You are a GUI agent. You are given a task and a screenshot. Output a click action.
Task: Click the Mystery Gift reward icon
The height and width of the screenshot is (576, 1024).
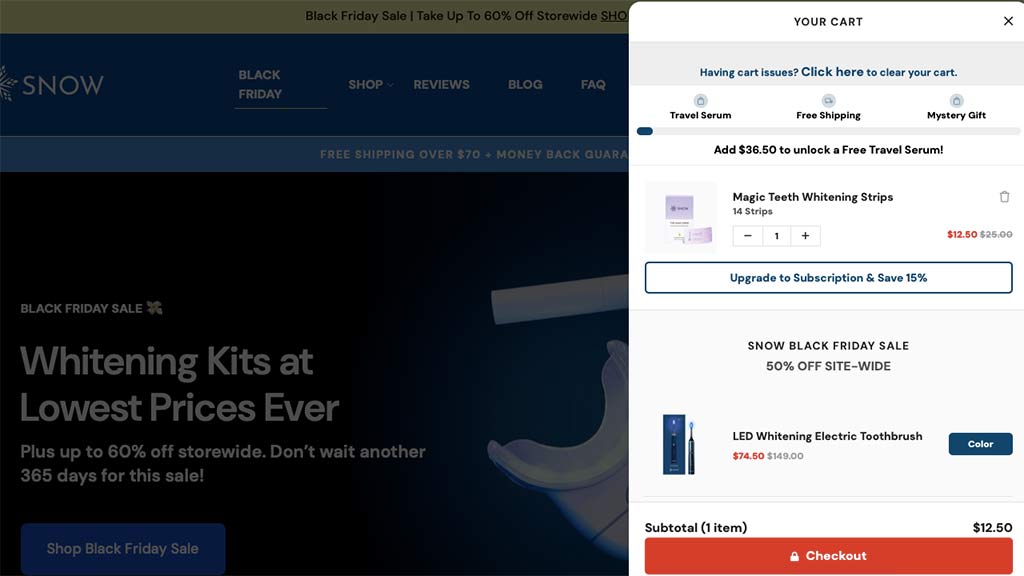tap(956, 101)
